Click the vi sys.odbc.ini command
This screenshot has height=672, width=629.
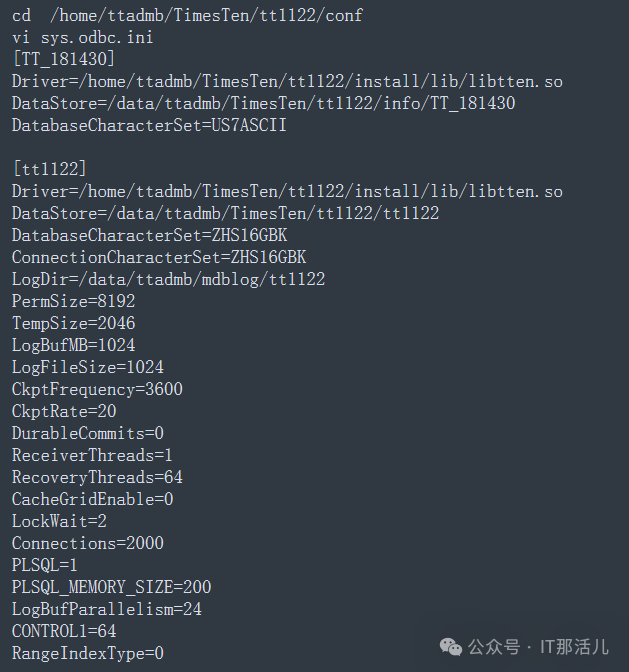coord(83,37)
